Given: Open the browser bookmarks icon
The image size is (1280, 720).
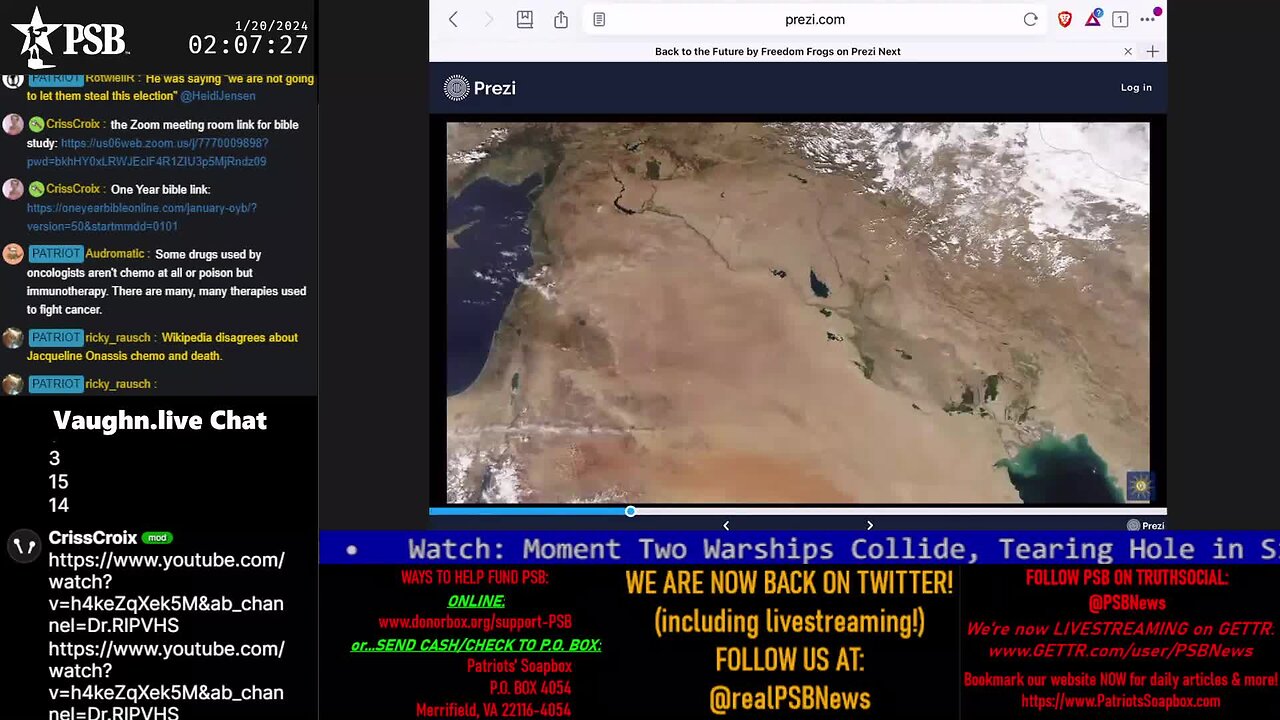Looking at the screenshot, I should click(x=525, y=19).
